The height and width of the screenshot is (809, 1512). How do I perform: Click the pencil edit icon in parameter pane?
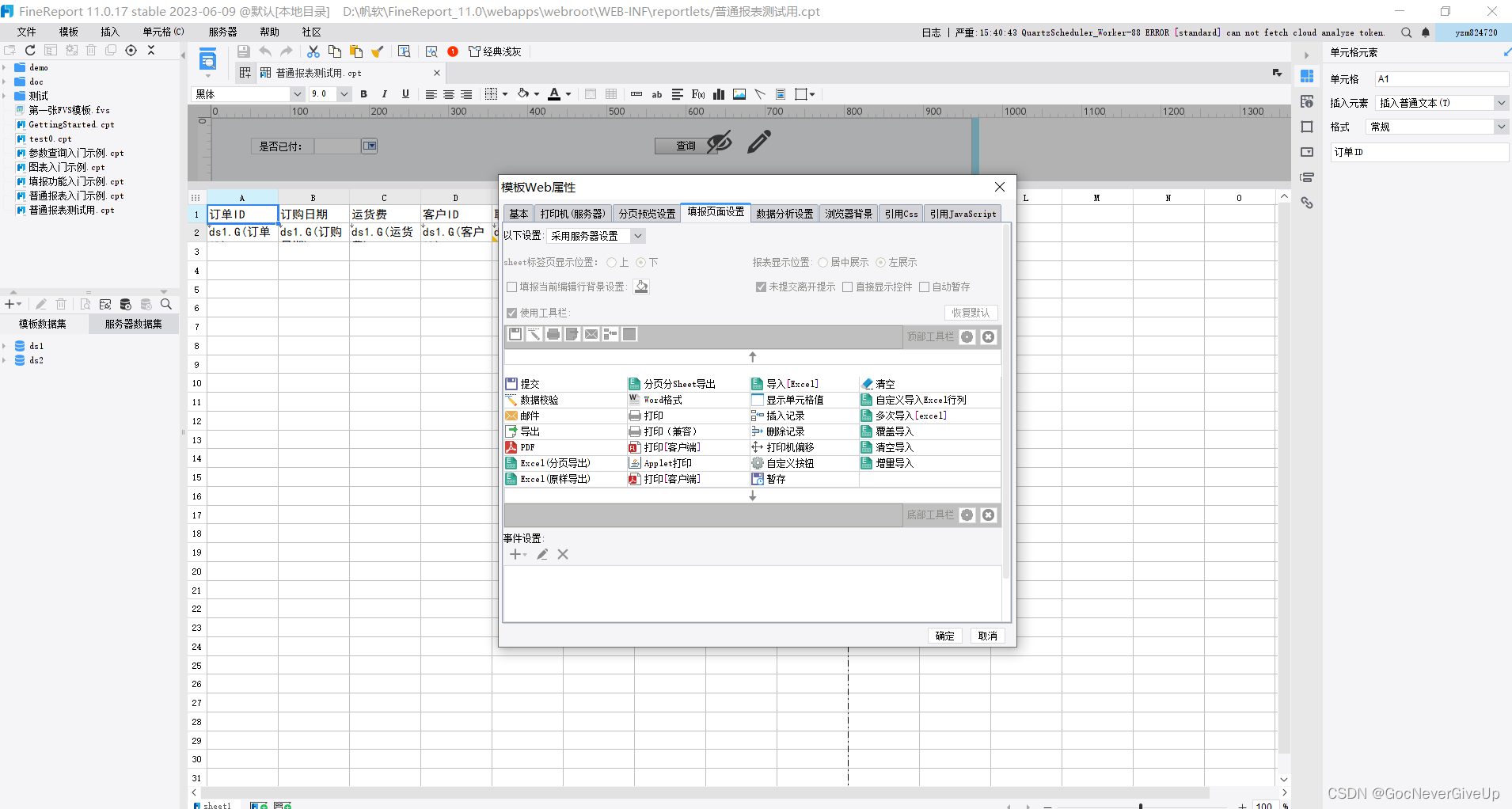pos(758,142)
